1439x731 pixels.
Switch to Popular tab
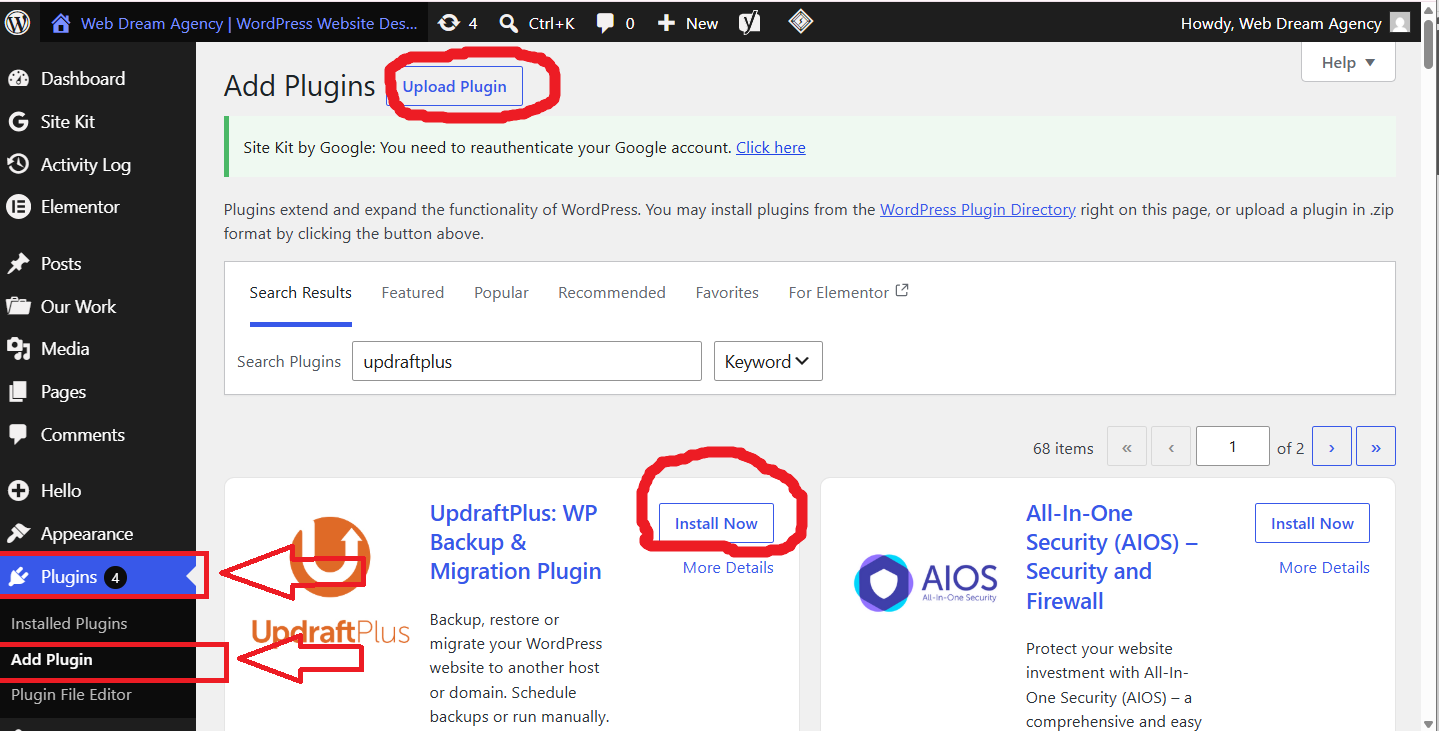tap(501, 292)
